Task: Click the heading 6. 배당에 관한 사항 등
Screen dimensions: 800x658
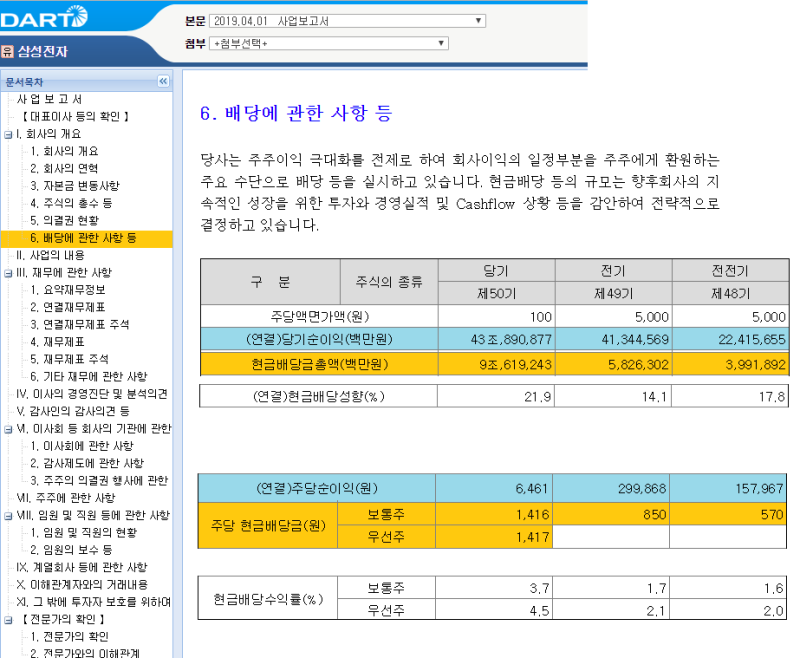Action: 296,113
